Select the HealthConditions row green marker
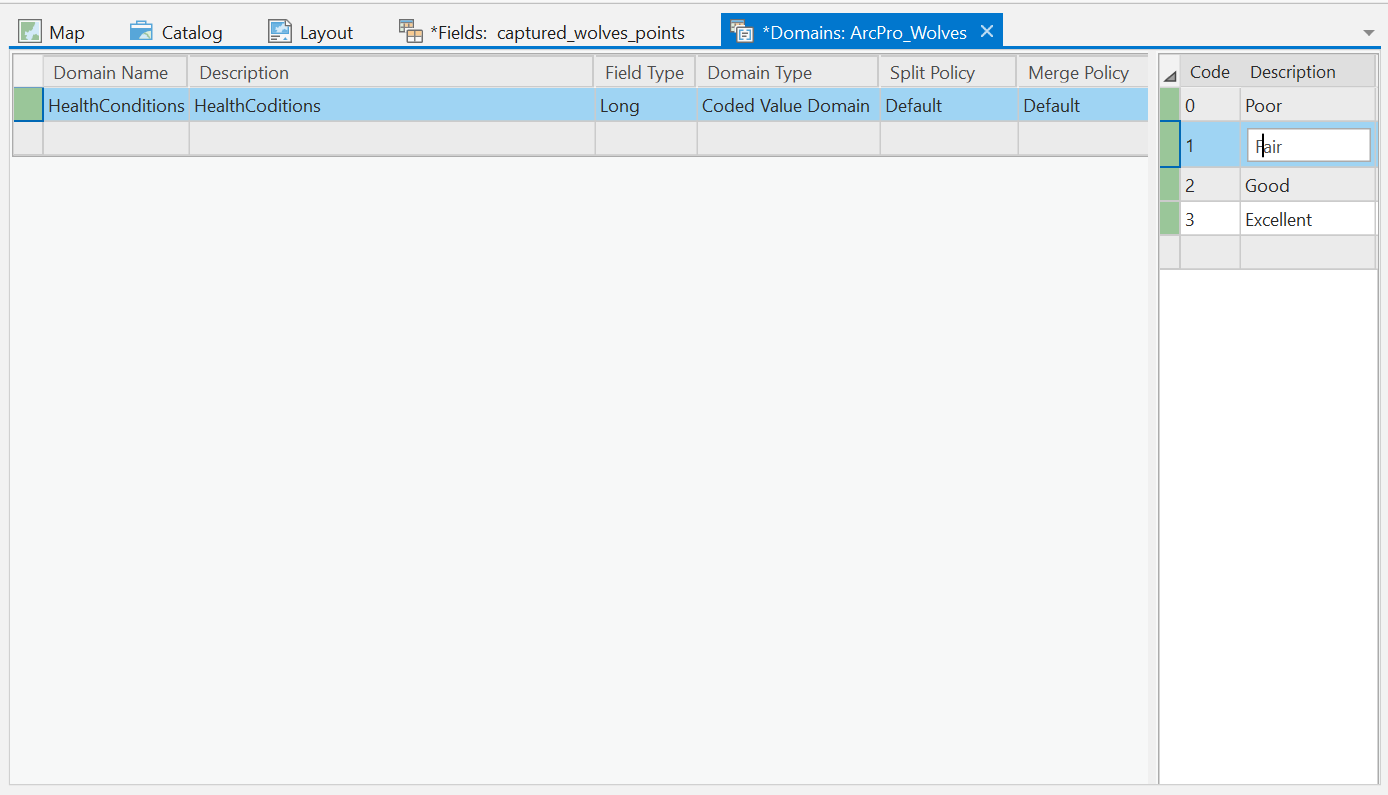Screen dimensions: 1388x795 [28, 105]
